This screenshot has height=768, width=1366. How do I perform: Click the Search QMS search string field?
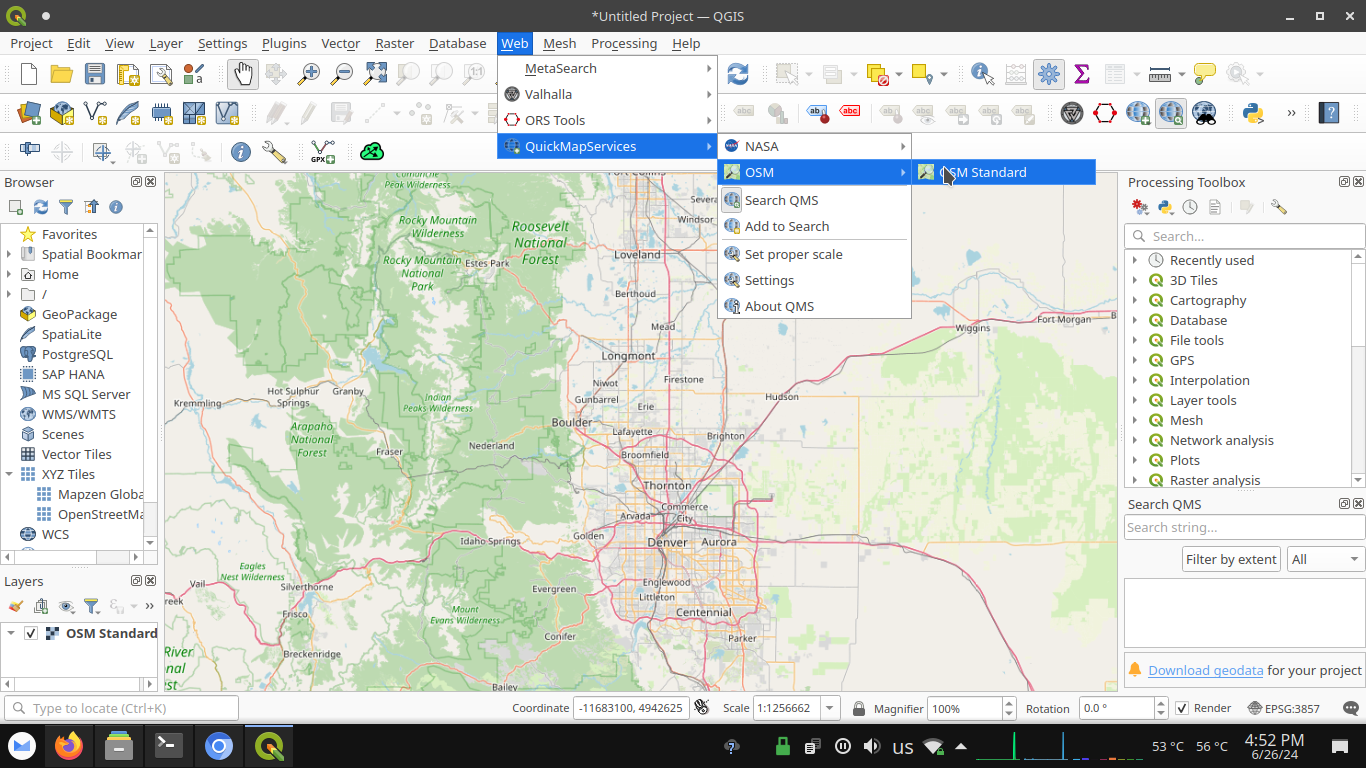(x=1244, y=527)
